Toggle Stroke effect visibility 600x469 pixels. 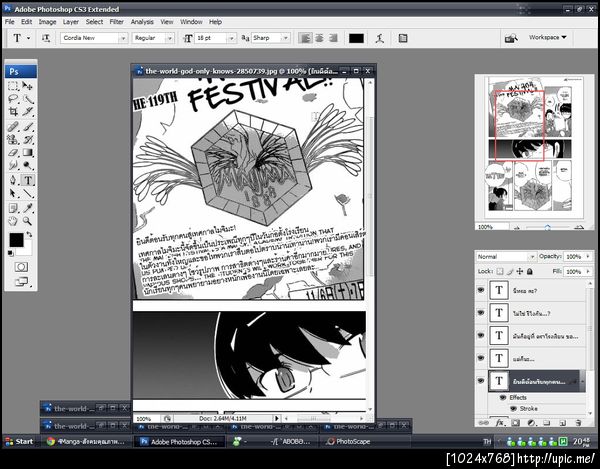pos(513,409)
